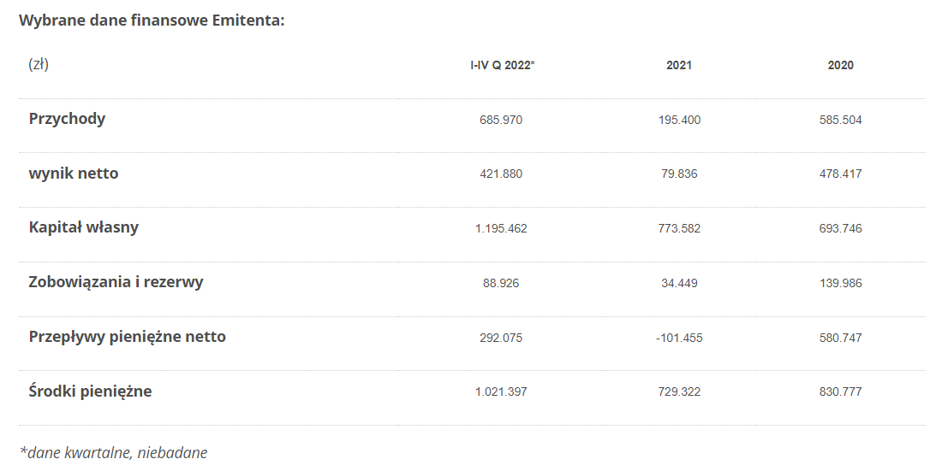The height and width of the screenshot is (471, 948).
Task: Click the footnote dane kwartalne, niebadane
Action: click(x=113, y=452)
